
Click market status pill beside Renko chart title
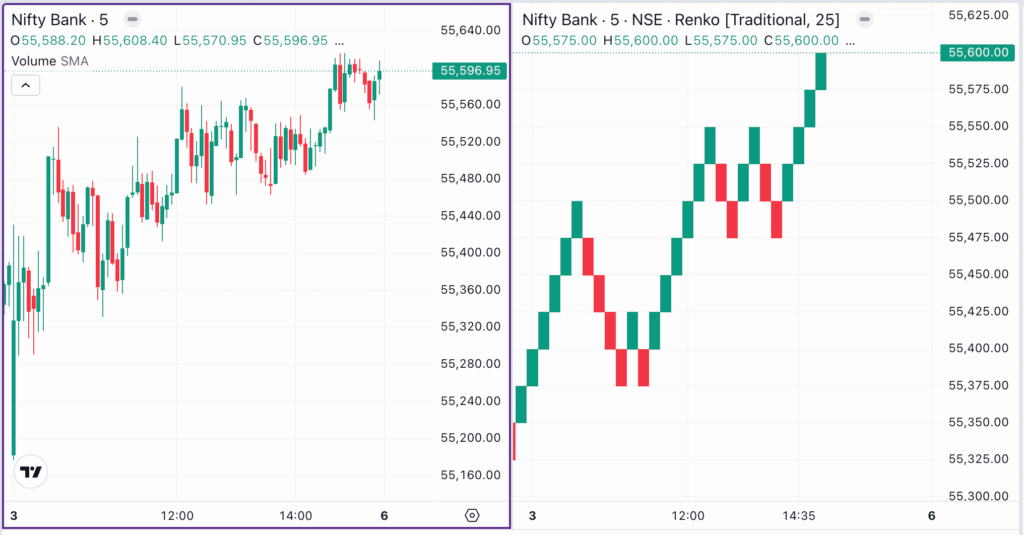click(x=865, y=19)
